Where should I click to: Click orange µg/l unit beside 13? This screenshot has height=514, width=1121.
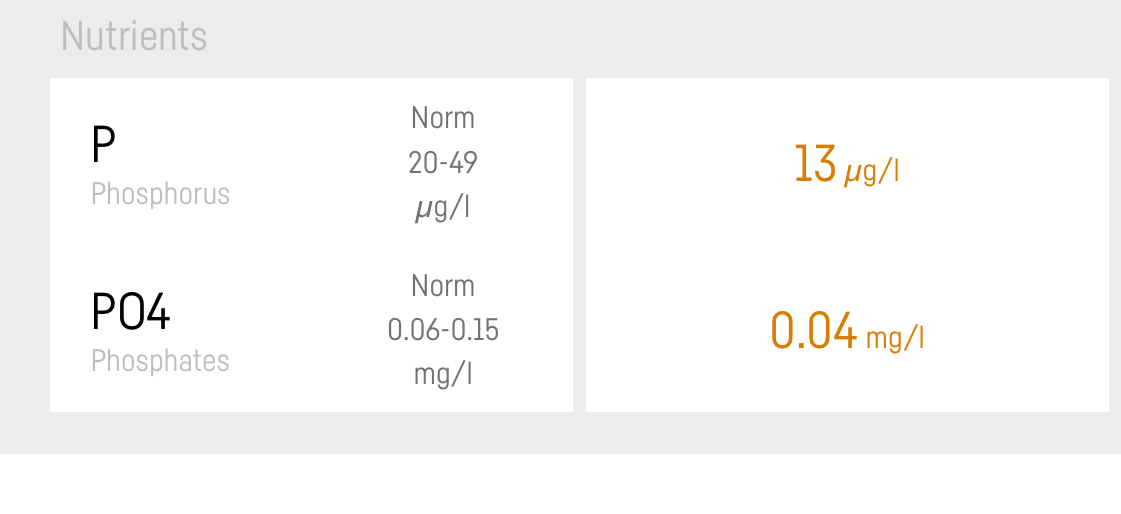[x=871, y=172]
